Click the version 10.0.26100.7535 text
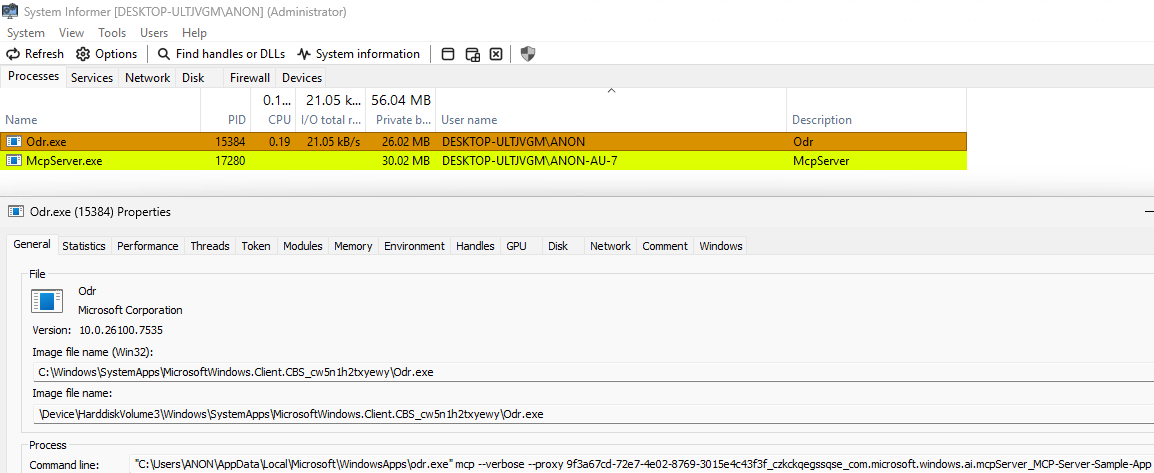 [x=121, y=330]
